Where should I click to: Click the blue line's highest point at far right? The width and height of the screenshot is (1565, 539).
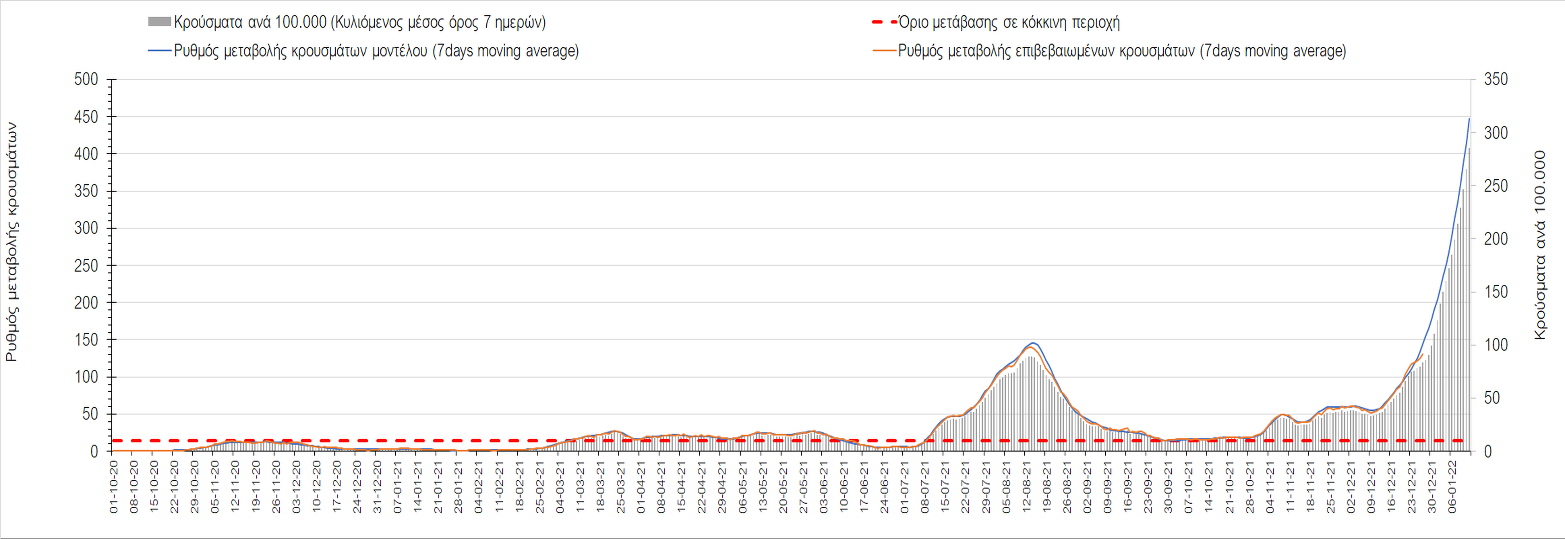pos(1469,118)
